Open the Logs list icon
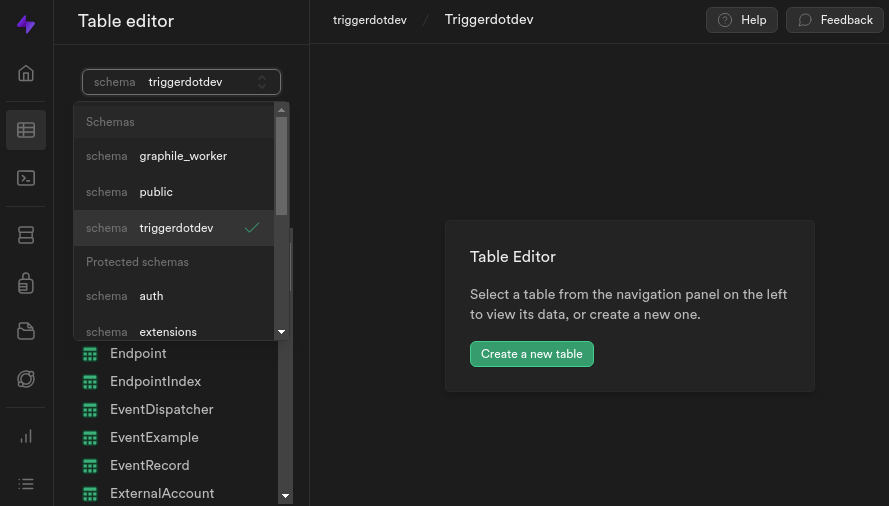Viewport: 889px width, 506px height. click(26, 484)
